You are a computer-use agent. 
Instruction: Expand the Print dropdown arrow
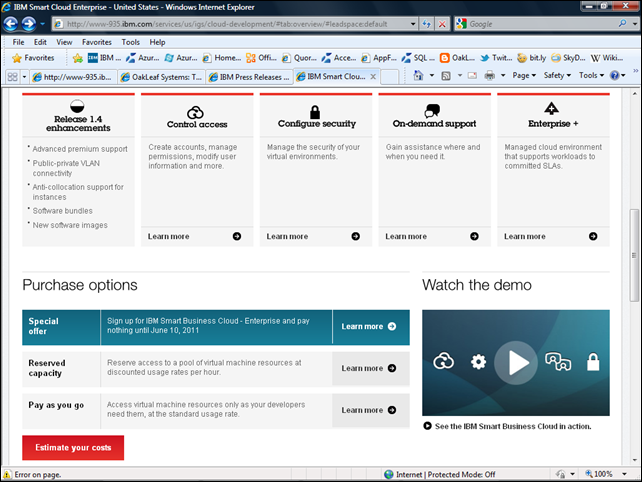pyautogui.click(x=503, y=75)
